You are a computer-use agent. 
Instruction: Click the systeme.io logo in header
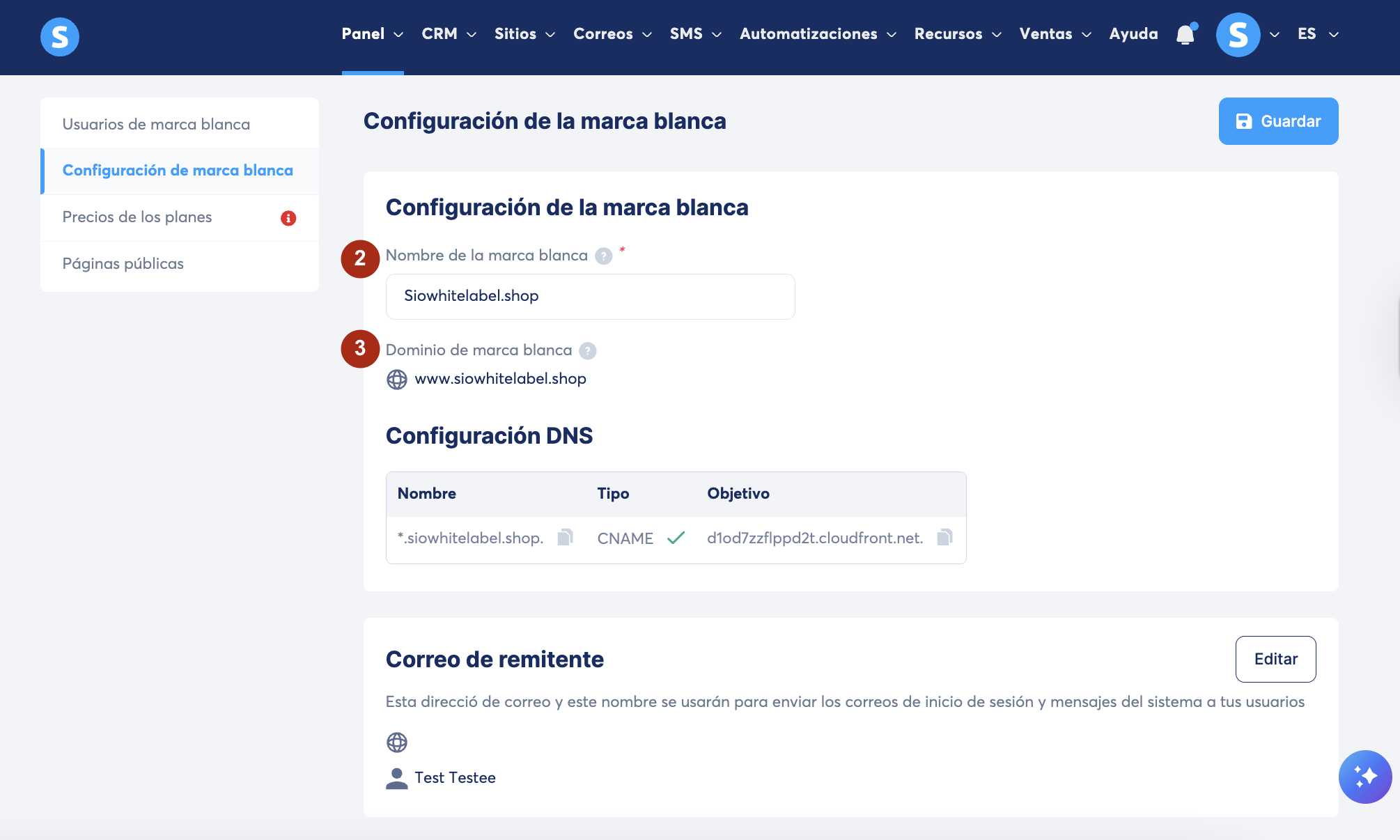click(60, 37)
